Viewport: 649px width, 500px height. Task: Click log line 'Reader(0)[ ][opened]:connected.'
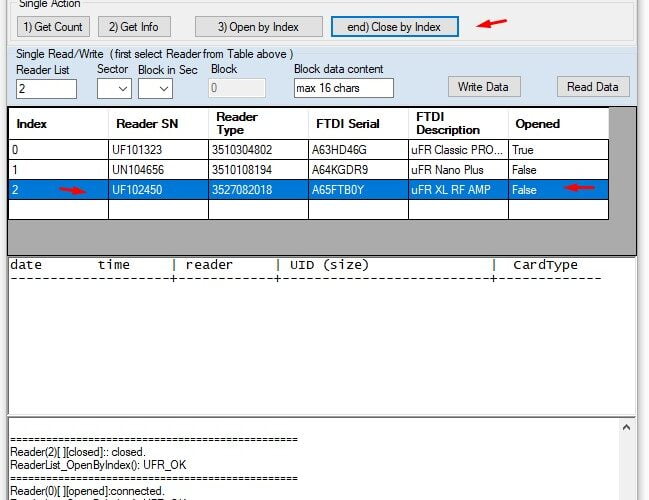point(87,491)
